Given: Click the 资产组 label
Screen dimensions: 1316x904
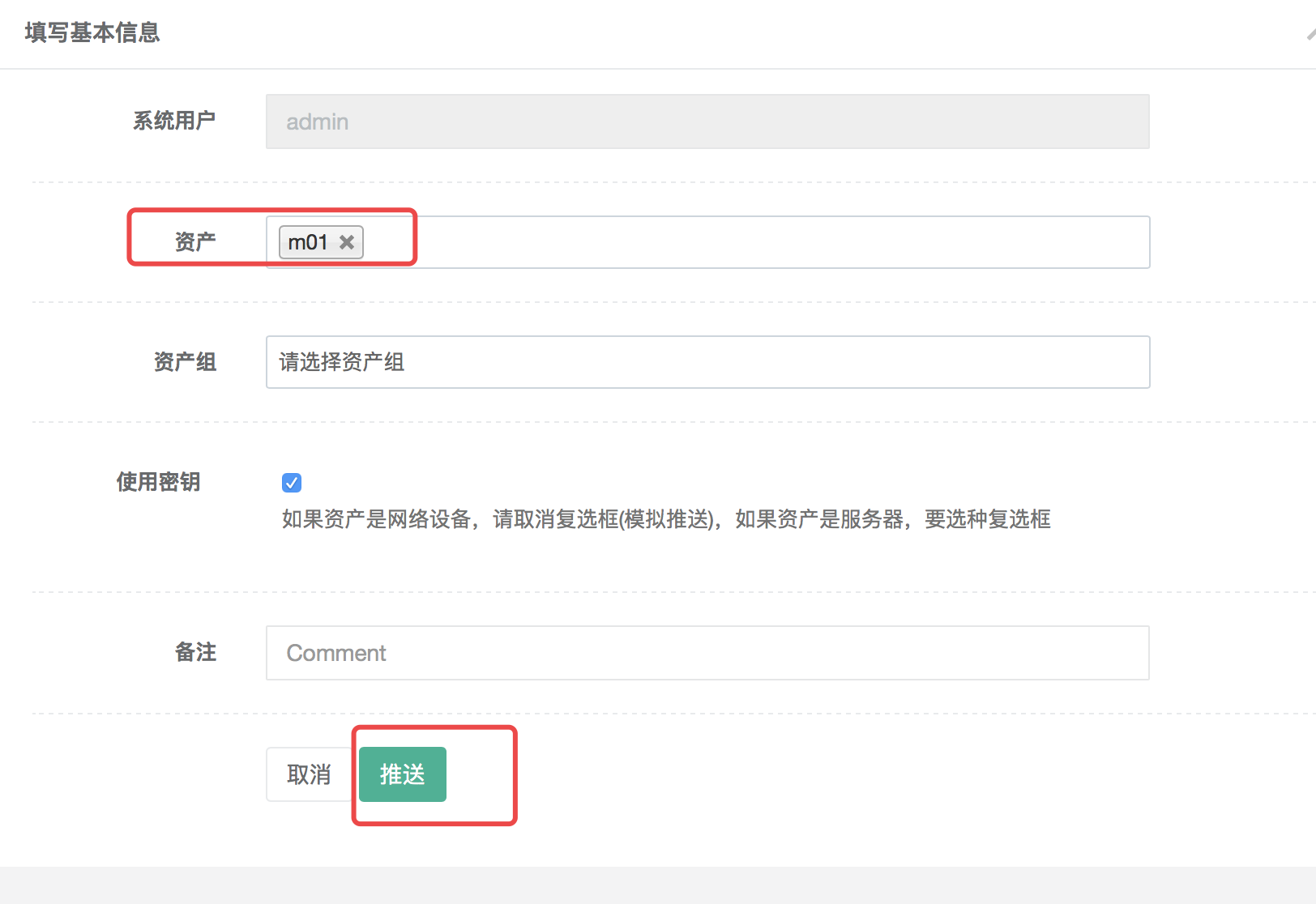Looking at the screenshot, I should pyautogui.click(x=186, y=362).
